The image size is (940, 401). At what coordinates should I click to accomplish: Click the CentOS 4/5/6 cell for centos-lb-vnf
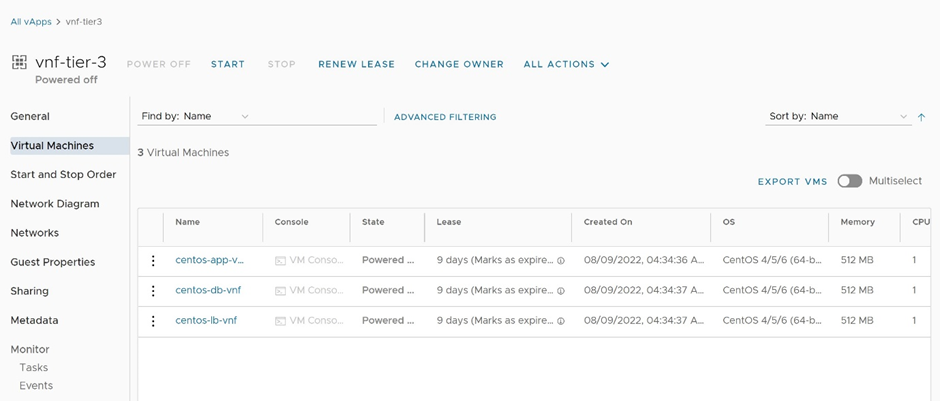(x=772, y=320)
